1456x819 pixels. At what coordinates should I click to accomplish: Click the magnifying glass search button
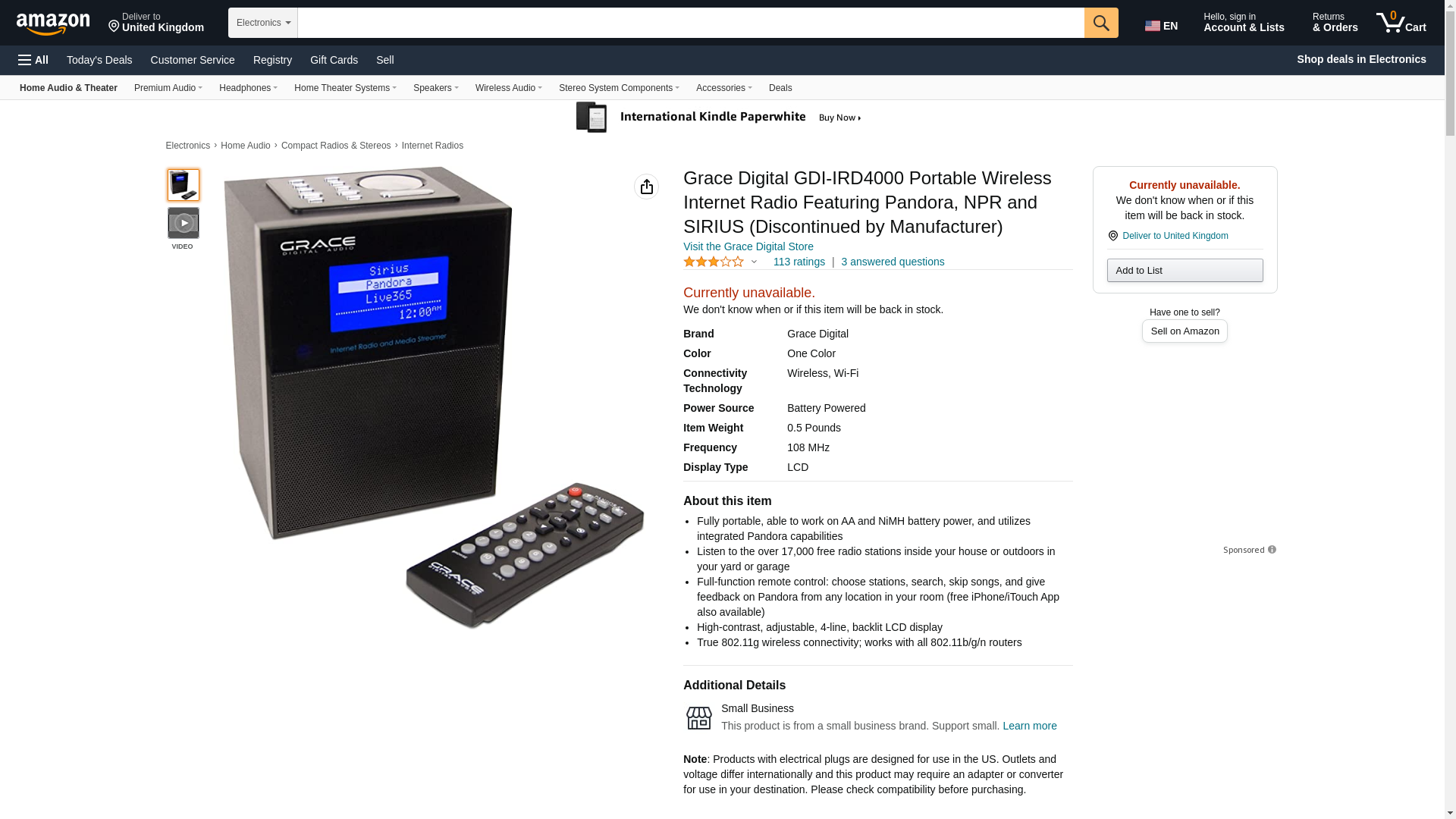(1101, 23)
